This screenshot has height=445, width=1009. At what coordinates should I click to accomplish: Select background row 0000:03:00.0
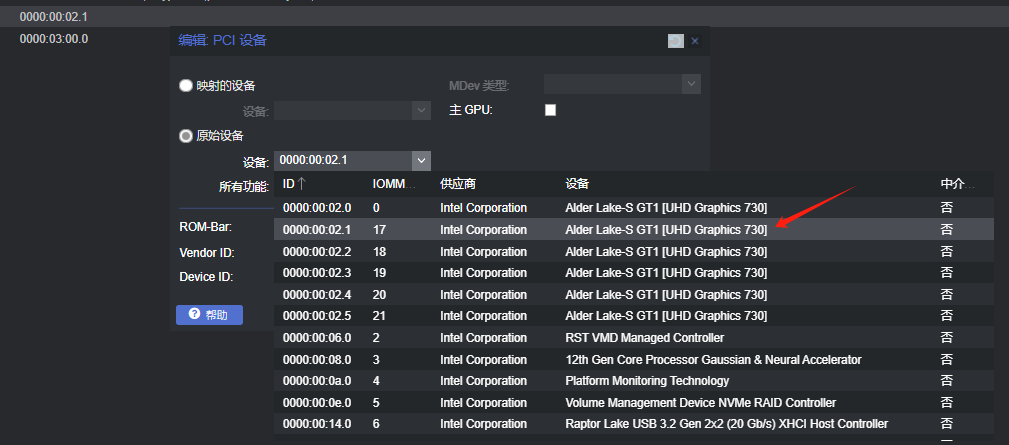pos(54,39)
